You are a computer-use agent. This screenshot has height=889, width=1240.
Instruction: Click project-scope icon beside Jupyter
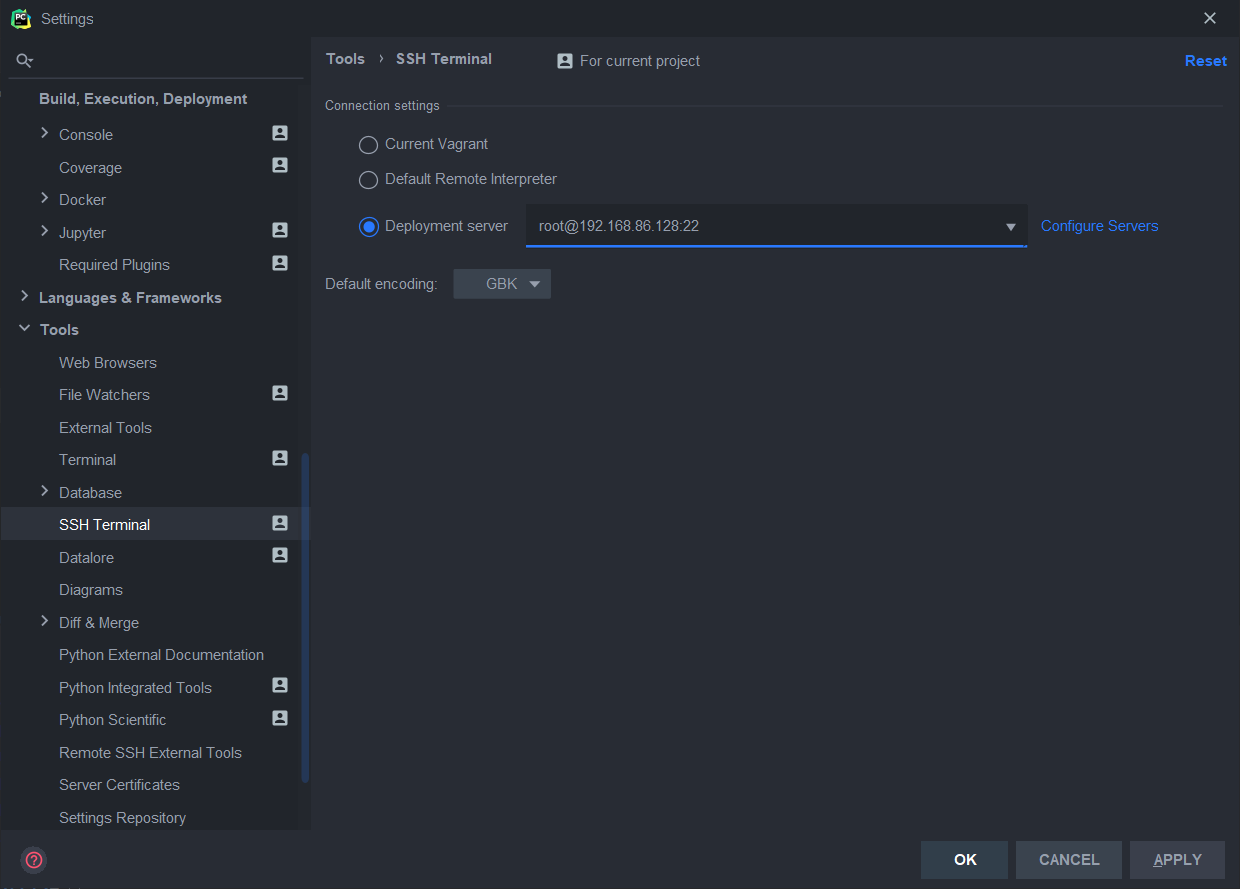(280, 230)
